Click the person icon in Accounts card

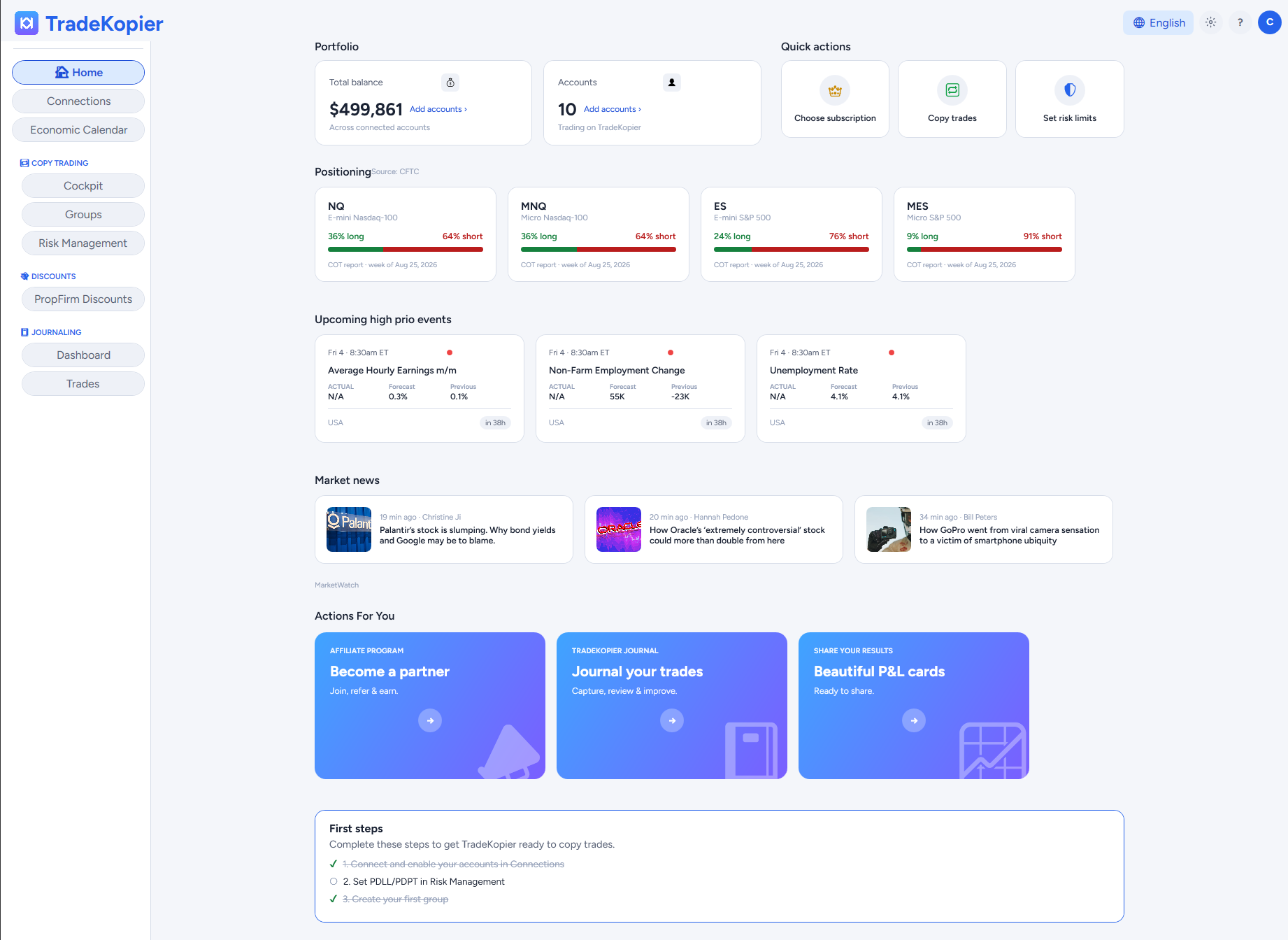[672, 83]
